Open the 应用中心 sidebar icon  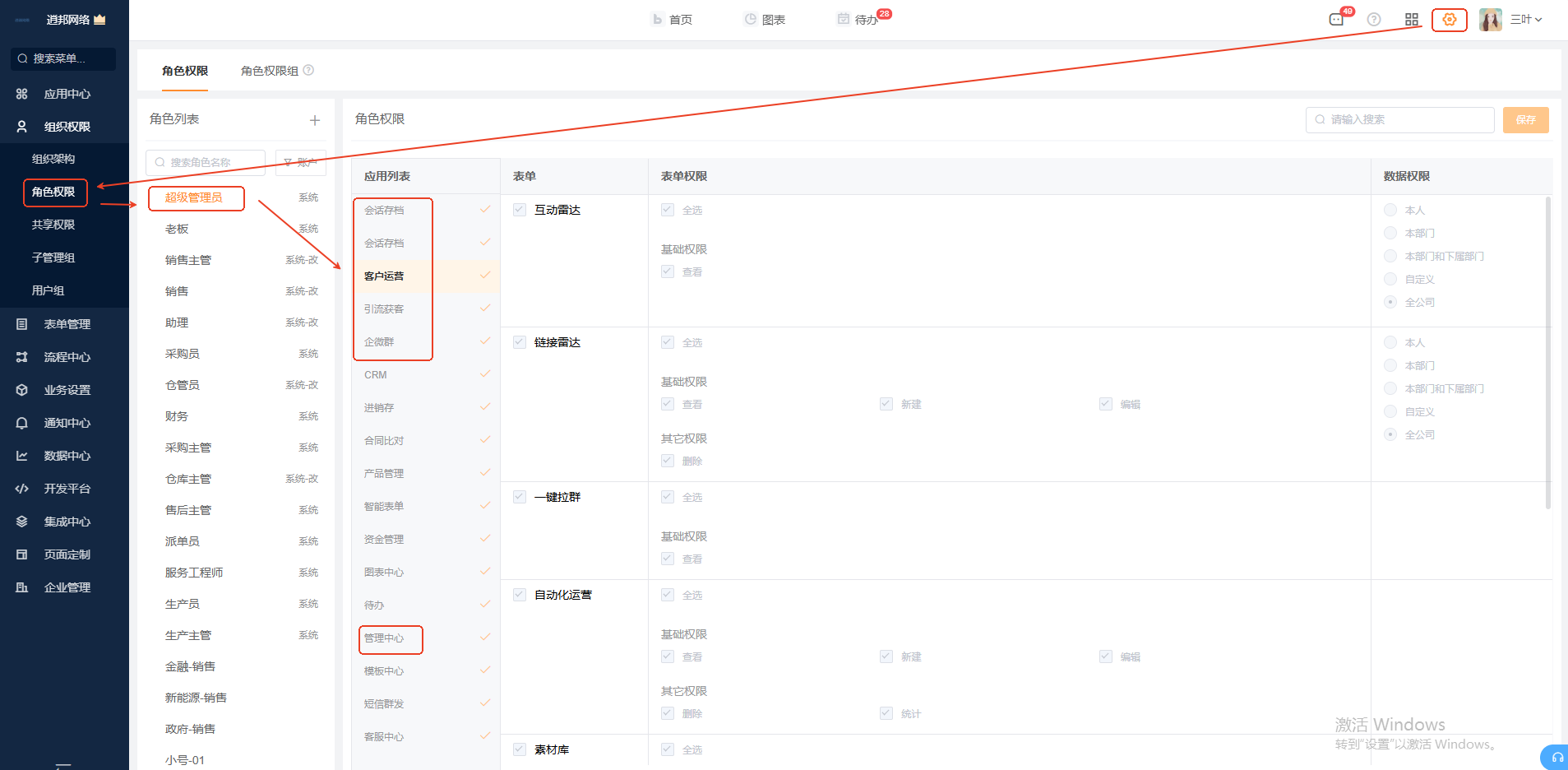(22, 94)
